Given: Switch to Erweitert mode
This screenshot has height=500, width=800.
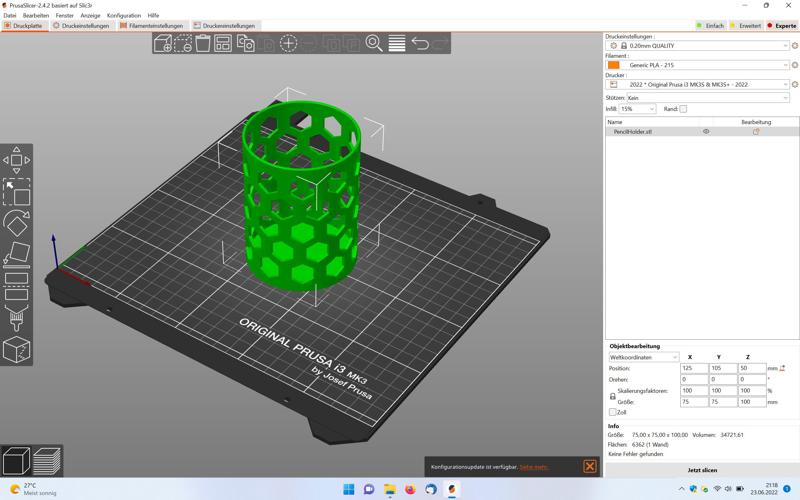Looking at the screenshot, I should click(x=745, y=26).
